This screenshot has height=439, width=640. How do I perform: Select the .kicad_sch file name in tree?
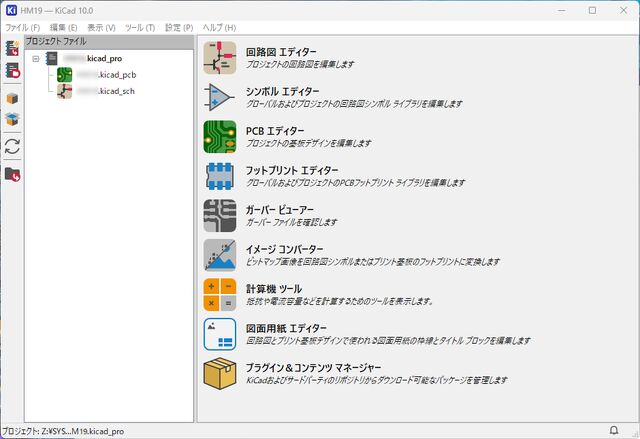tap(106, 91)
